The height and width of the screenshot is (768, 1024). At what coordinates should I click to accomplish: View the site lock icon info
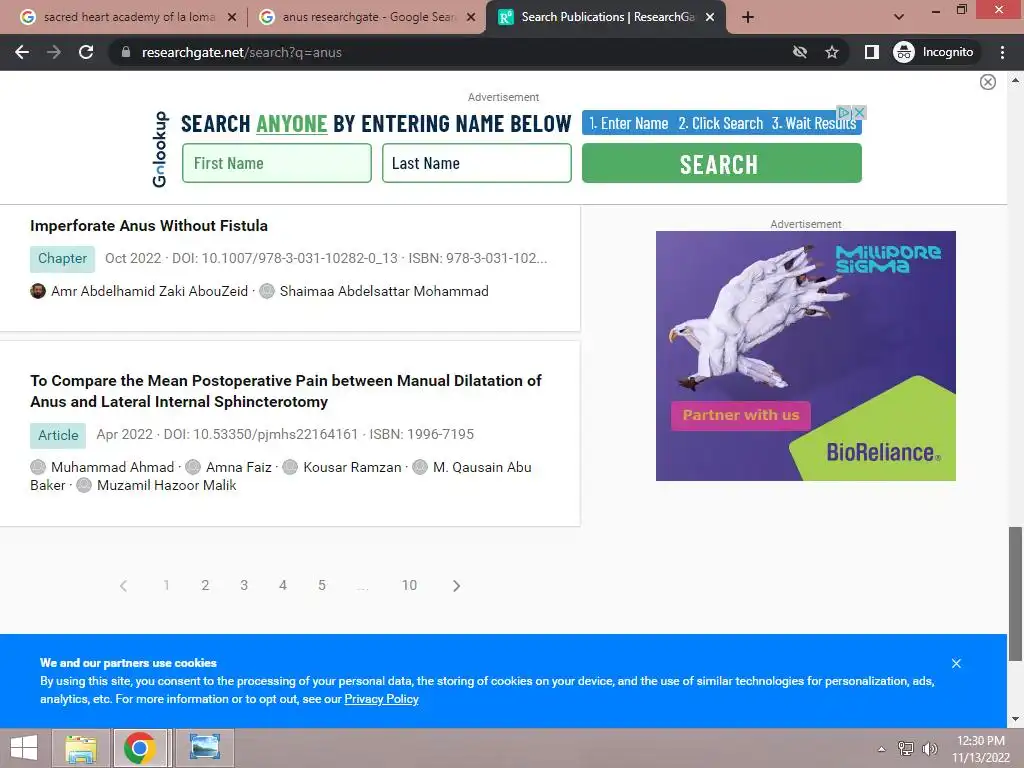pyautogui.click(x=126, y=52)
